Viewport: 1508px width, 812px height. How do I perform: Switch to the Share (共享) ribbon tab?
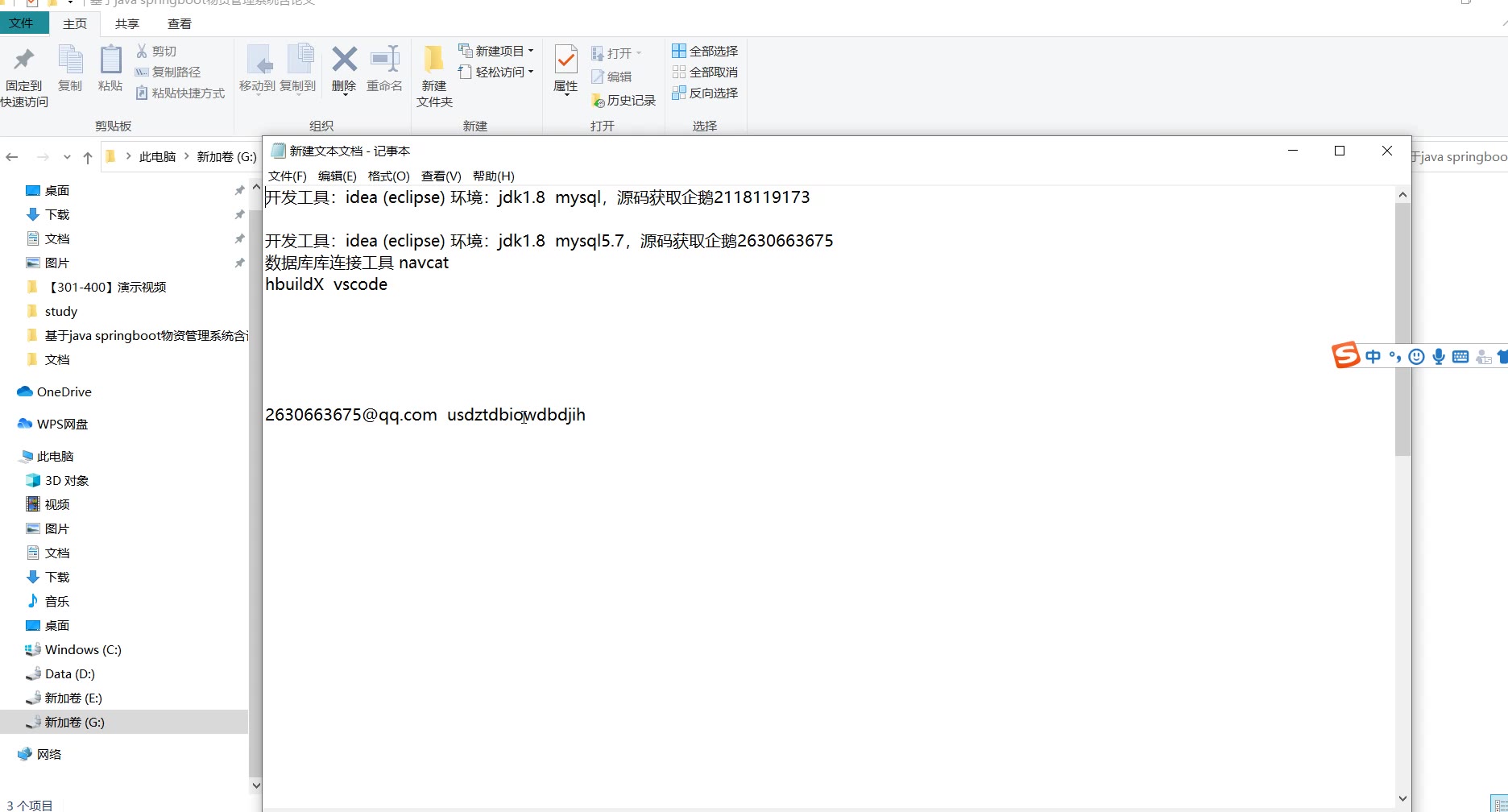click(x=127, y=24)
